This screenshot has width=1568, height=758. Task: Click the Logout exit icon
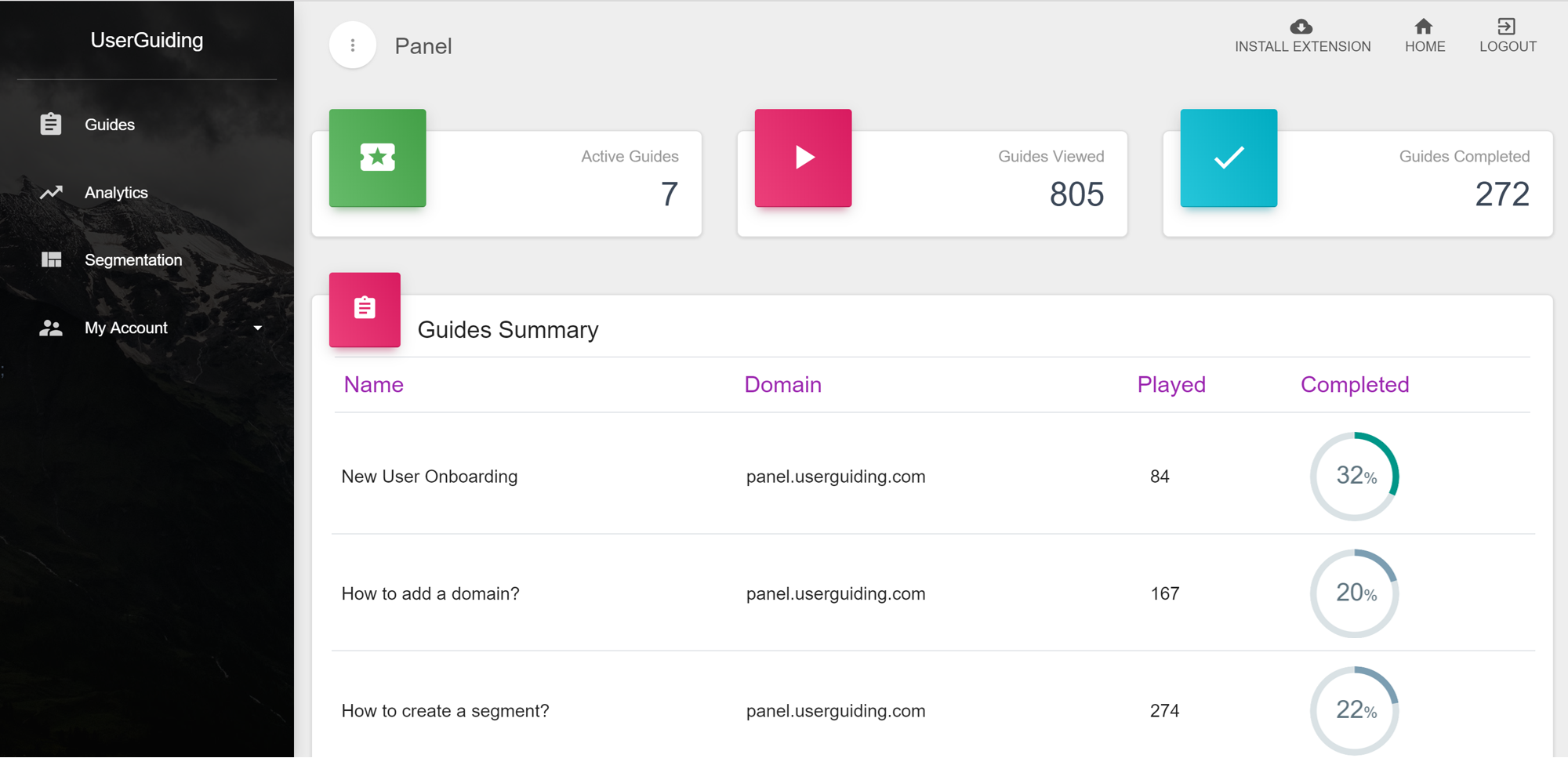(1506, 27)
